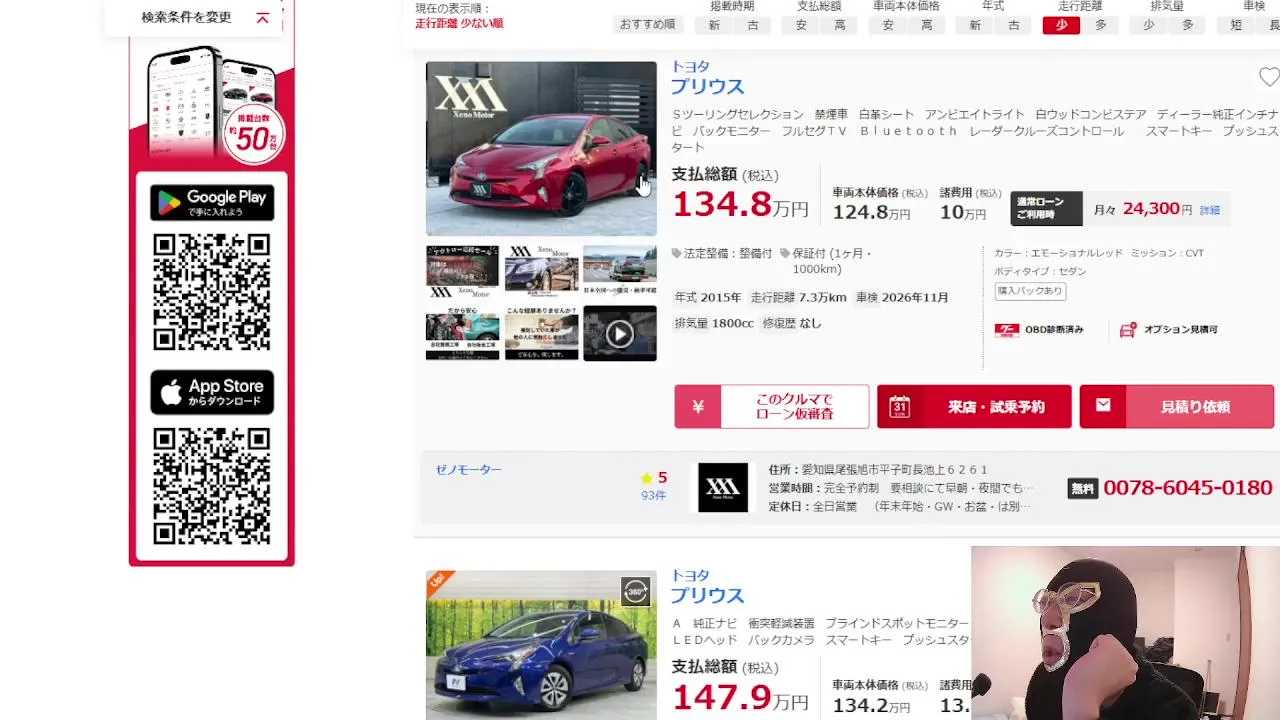Open the blue Prius main photo
Image resolution: width=1280 pixels, height=720 pixels.
click(541, 645)
